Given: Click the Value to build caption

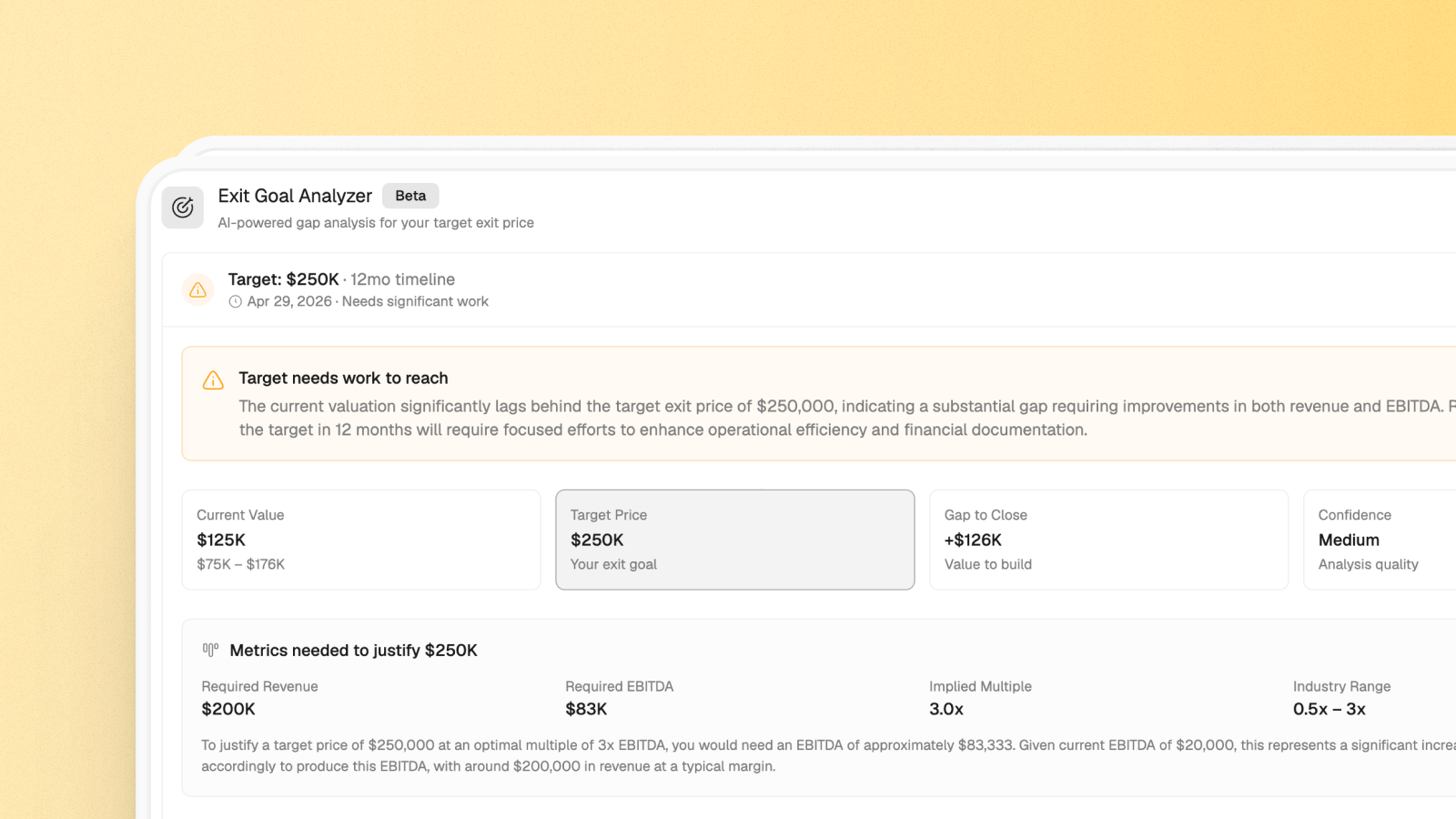Looking at the screenshot, I should tap(988, 564).
